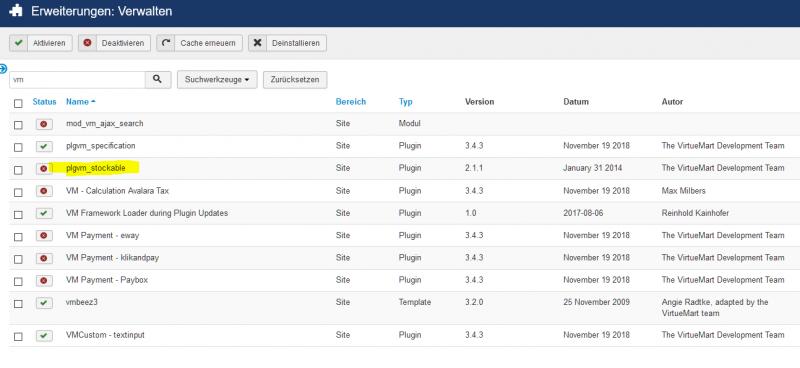Click the plgvm_specification name text

pos(101,146)
